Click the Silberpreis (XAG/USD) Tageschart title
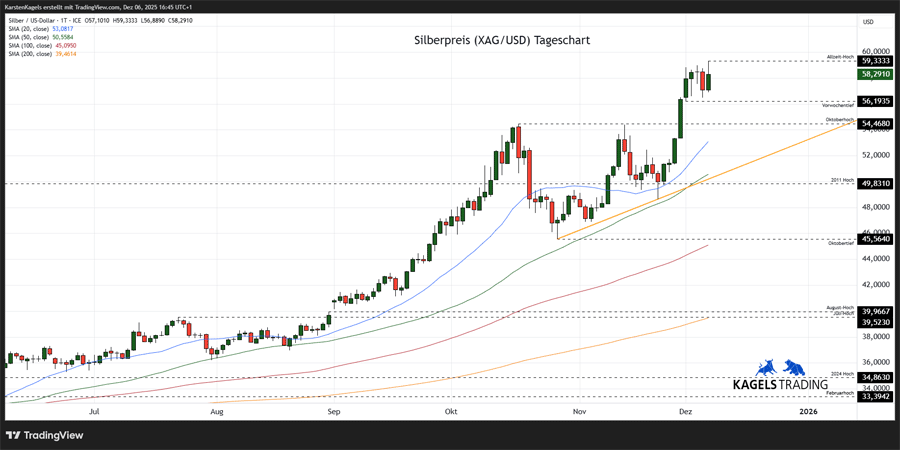This screenshot has width=900, height=450. coord(502,41)
